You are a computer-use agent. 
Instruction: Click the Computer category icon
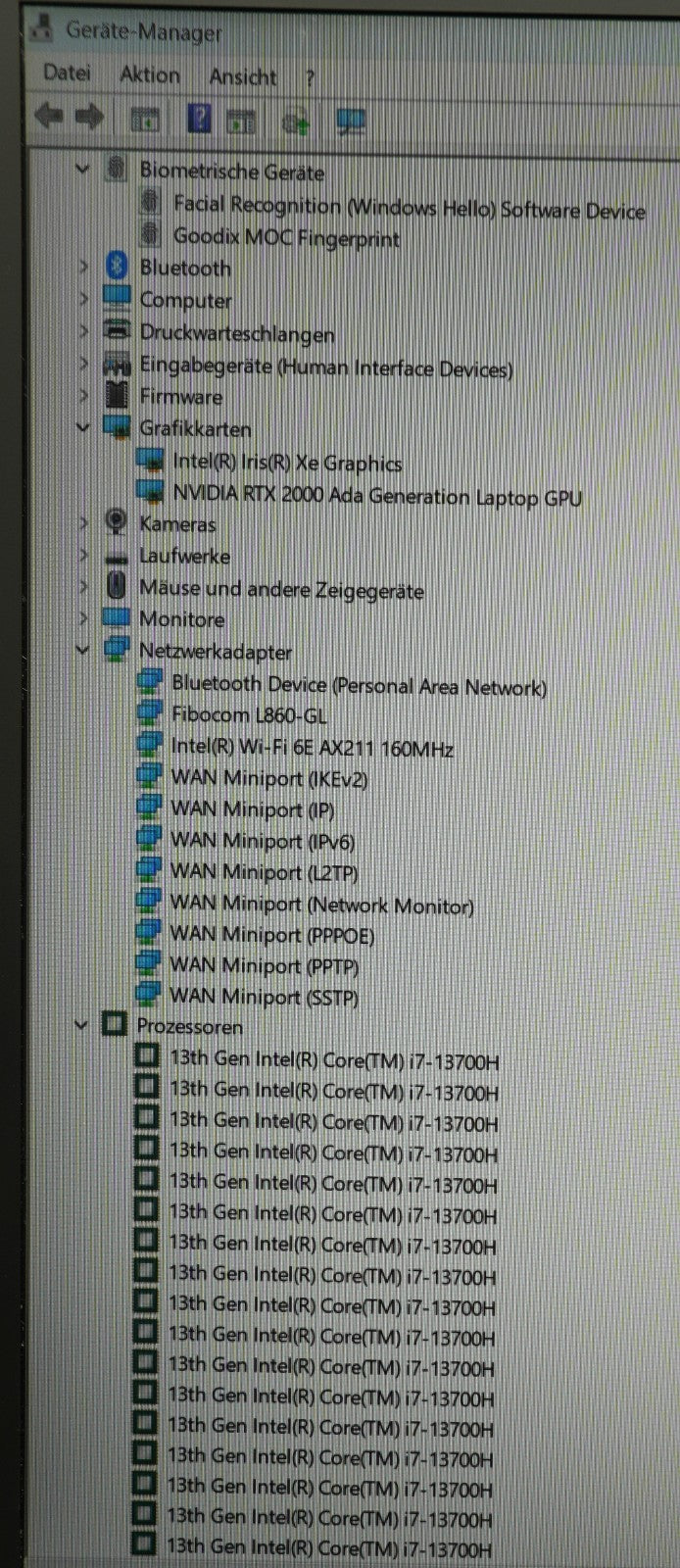click(117, 297)
